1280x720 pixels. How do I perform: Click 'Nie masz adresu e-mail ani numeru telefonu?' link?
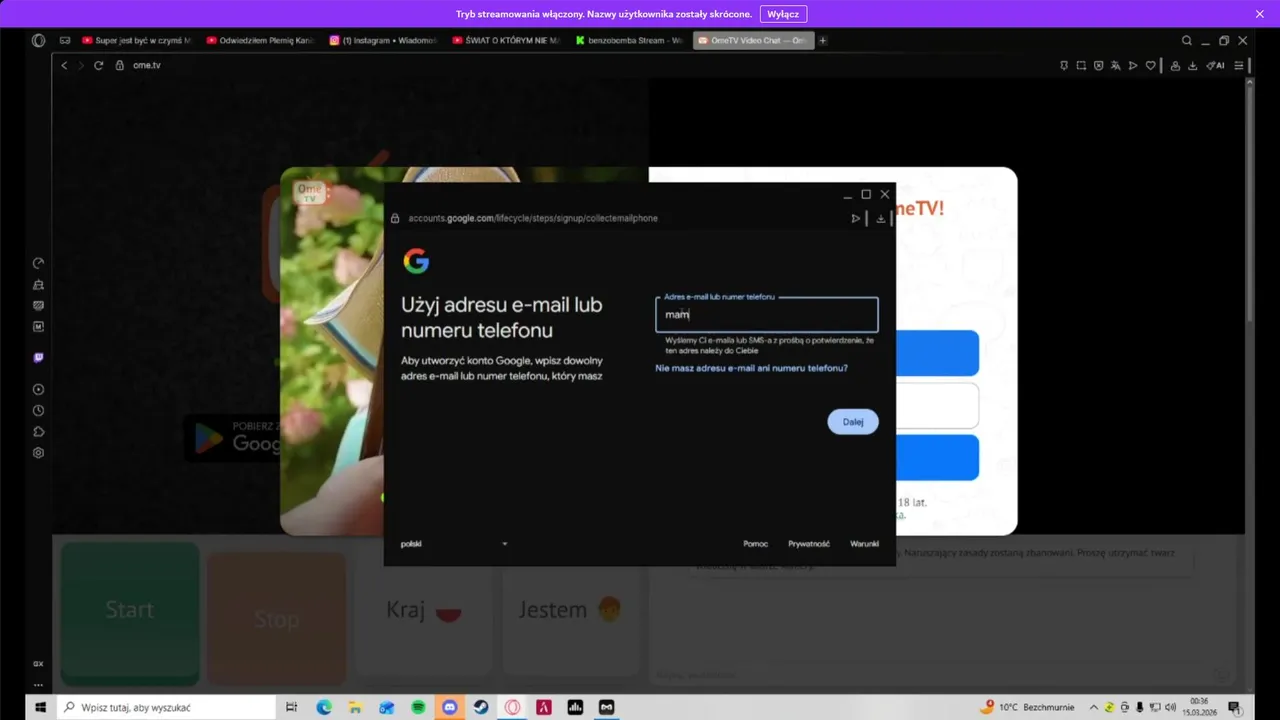click(x=751, y=368)
